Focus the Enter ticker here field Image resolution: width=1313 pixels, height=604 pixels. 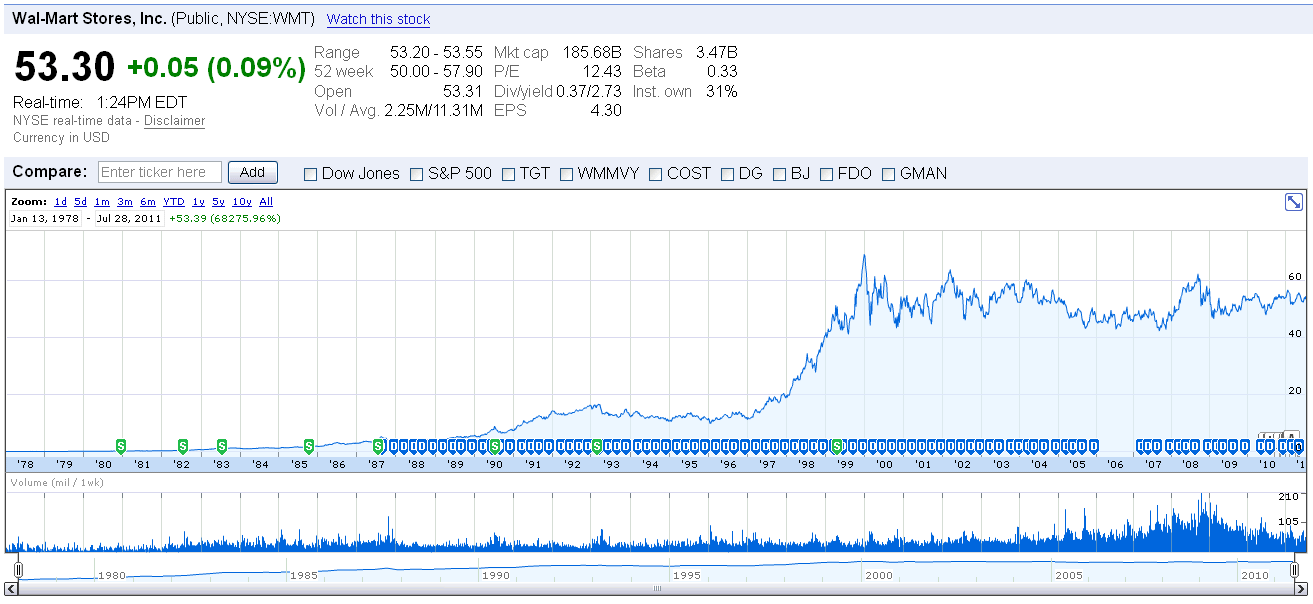tap(160, 172)
